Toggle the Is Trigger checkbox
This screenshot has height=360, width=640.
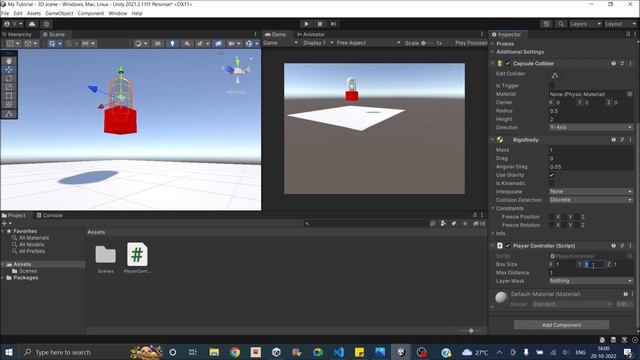[552, 86]
